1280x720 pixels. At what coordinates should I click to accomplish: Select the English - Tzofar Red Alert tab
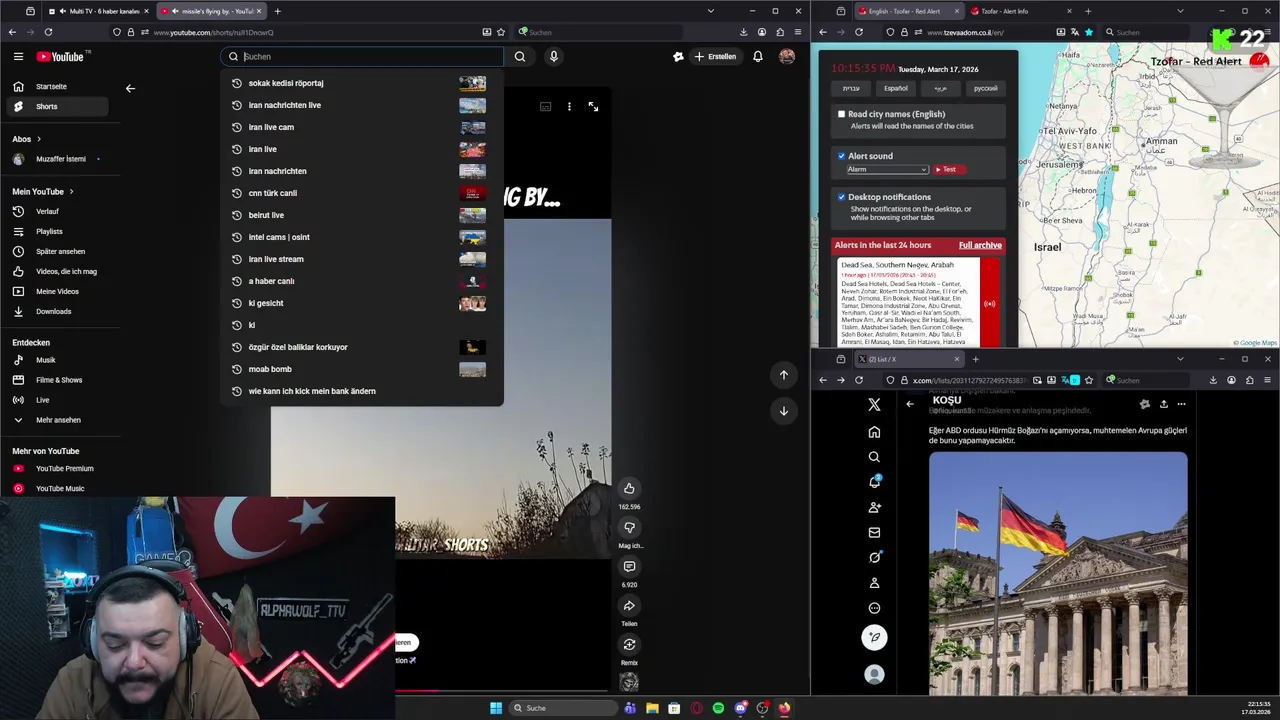tap(908, 11)
